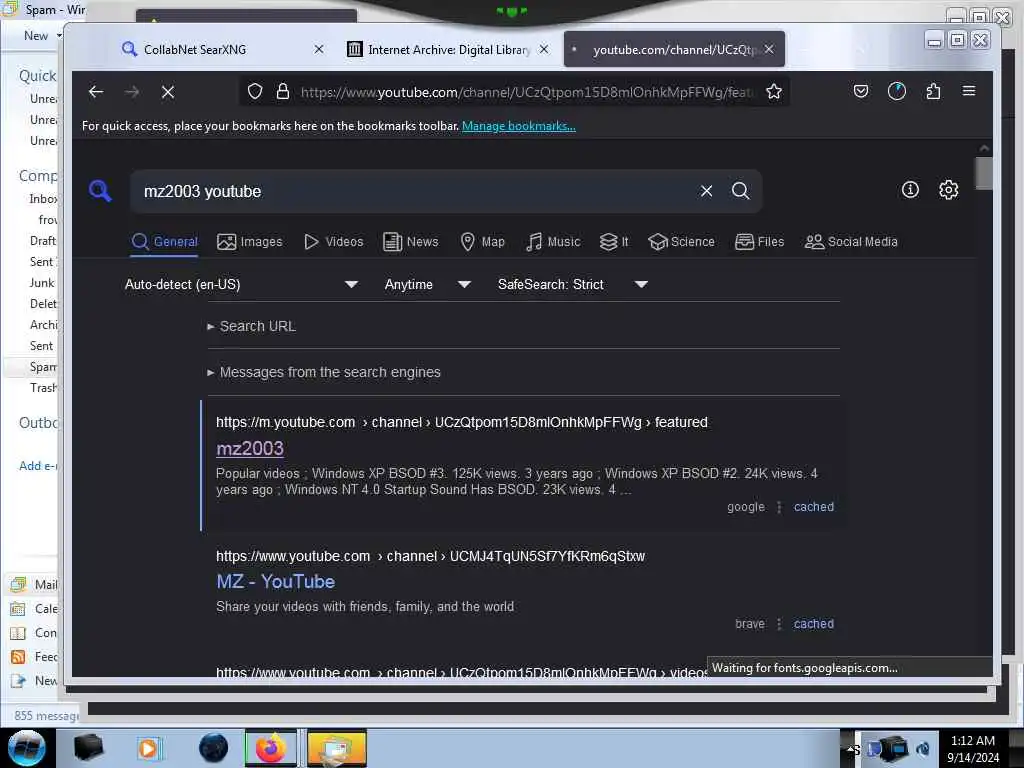Switch to the Internet Archive tab

(x=449, y=49)
